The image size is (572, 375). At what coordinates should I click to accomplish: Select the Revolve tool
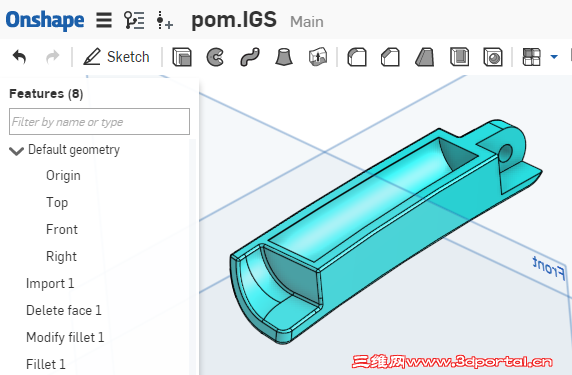point(215,57)
